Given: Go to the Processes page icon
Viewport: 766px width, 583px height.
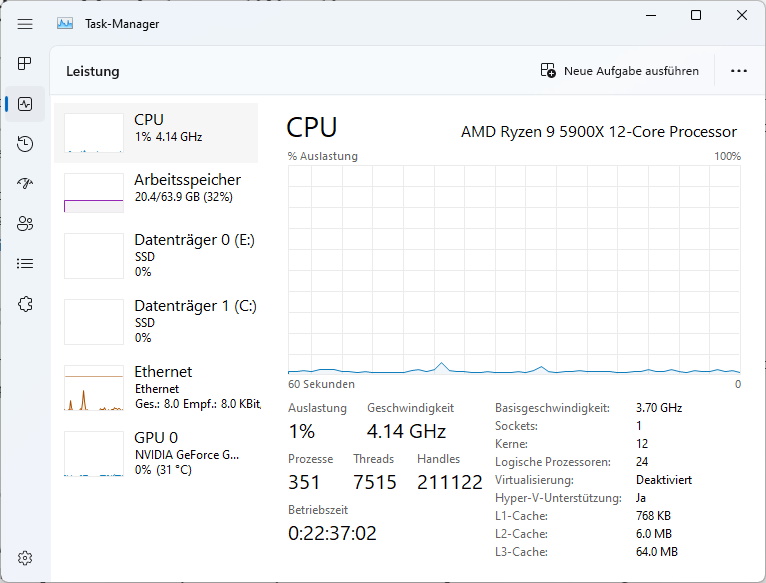Looking at the screenshot, I should click(24, 64).
